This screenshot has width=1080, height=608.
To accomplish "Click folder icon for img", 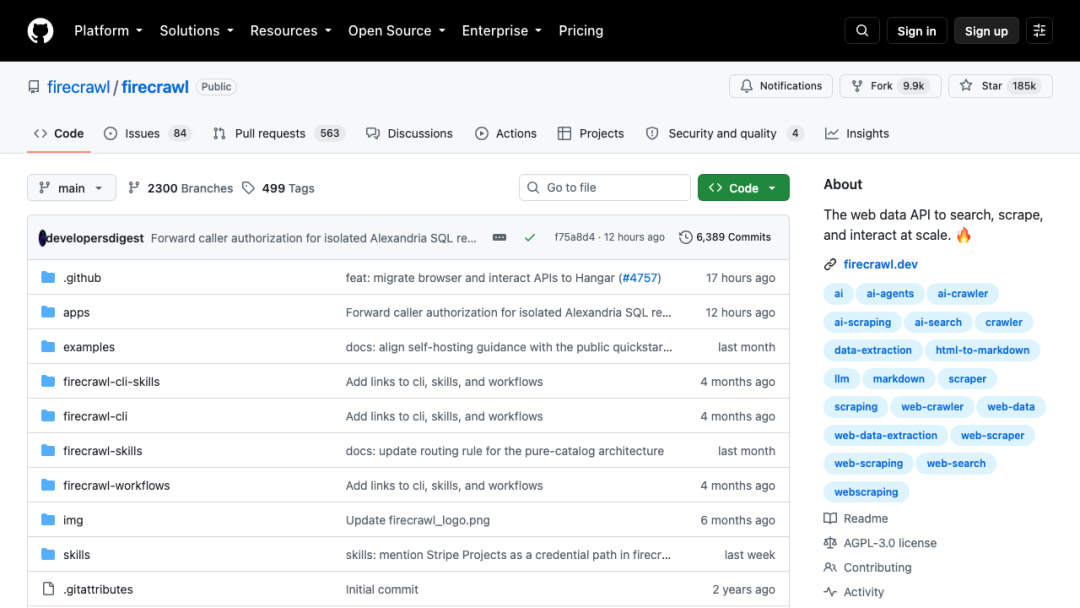I will pyautogui.click(x=48, y=519).
